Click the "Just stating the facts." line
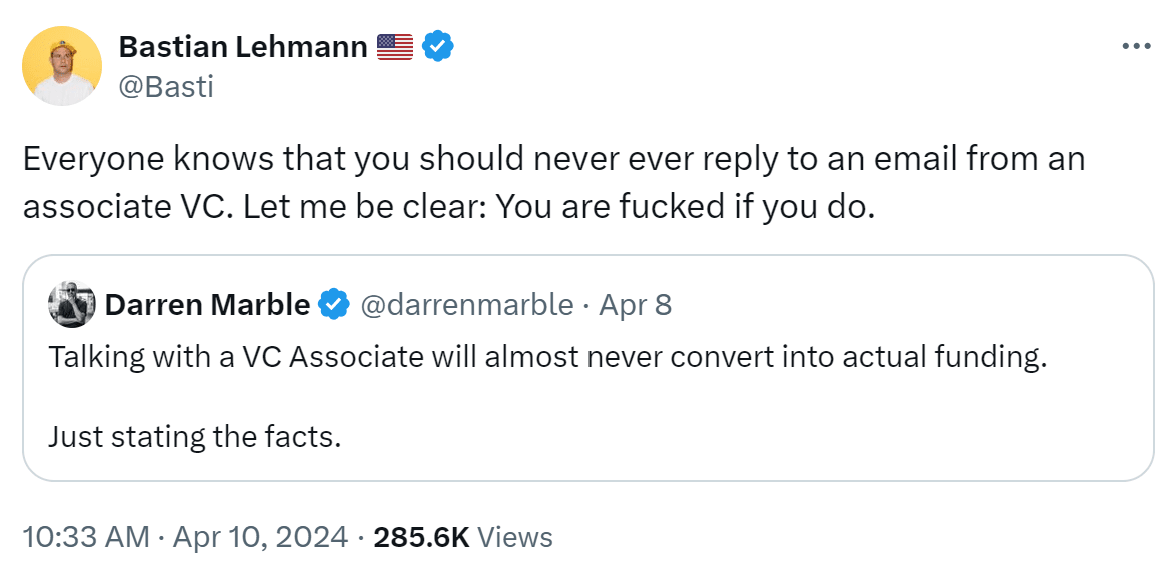Viewport: 1174px width, 566px height. tap(194, 437)
